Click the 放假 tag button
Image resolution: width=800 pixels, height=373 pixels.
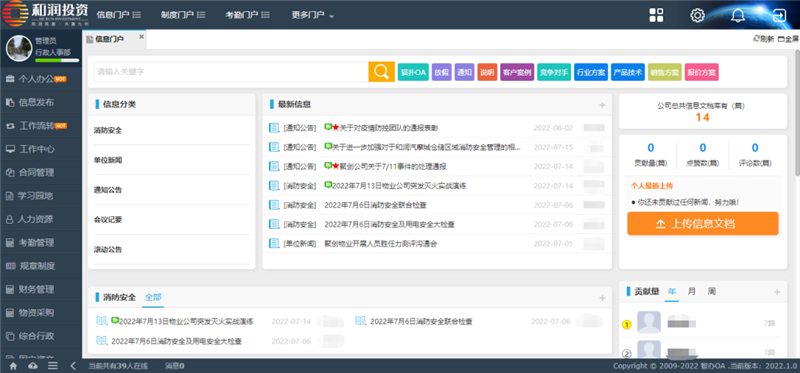click(441, 72)
